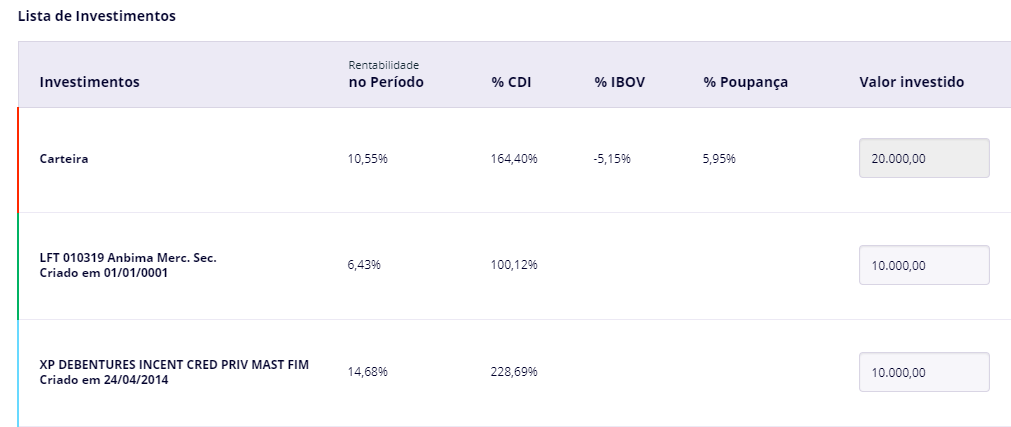Select the Carteira row name
The image size is (1011, 427).
pyautogui.click(x=64, y=159)
